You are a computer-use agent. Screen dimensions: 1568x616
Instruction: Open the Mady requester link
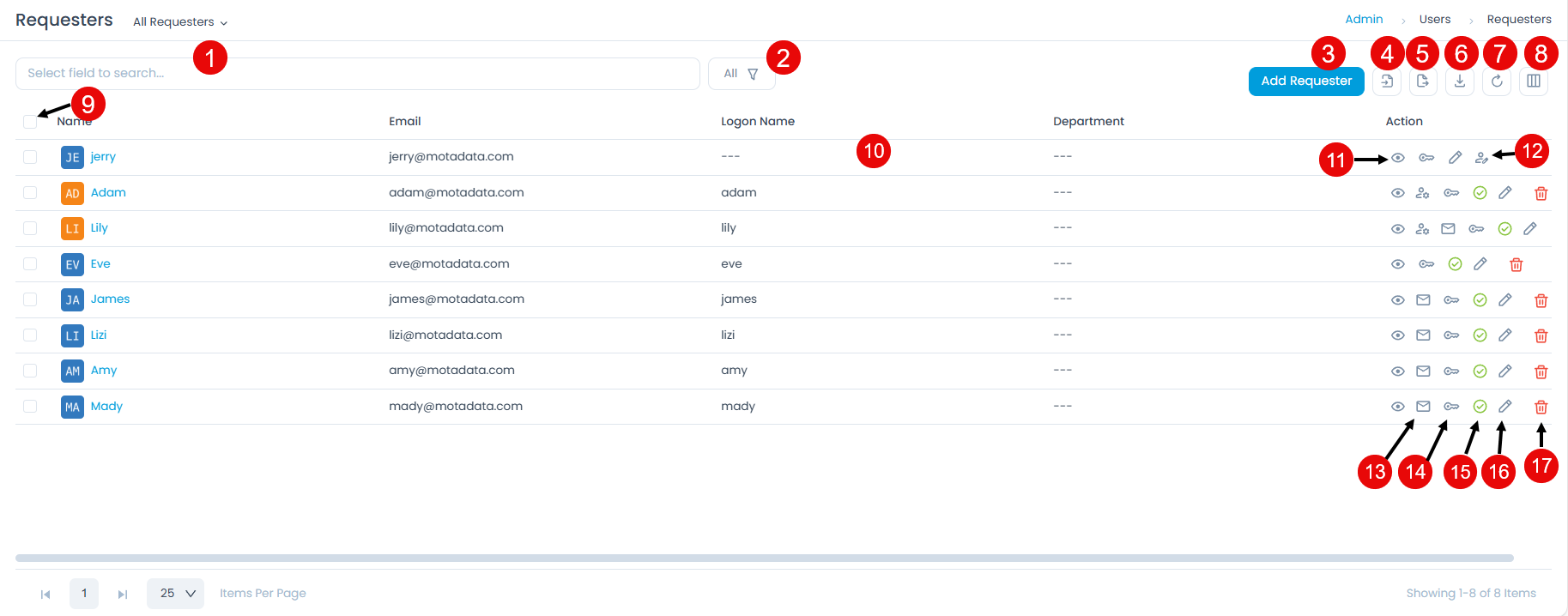pyautogui.click(x=106, y=407)
